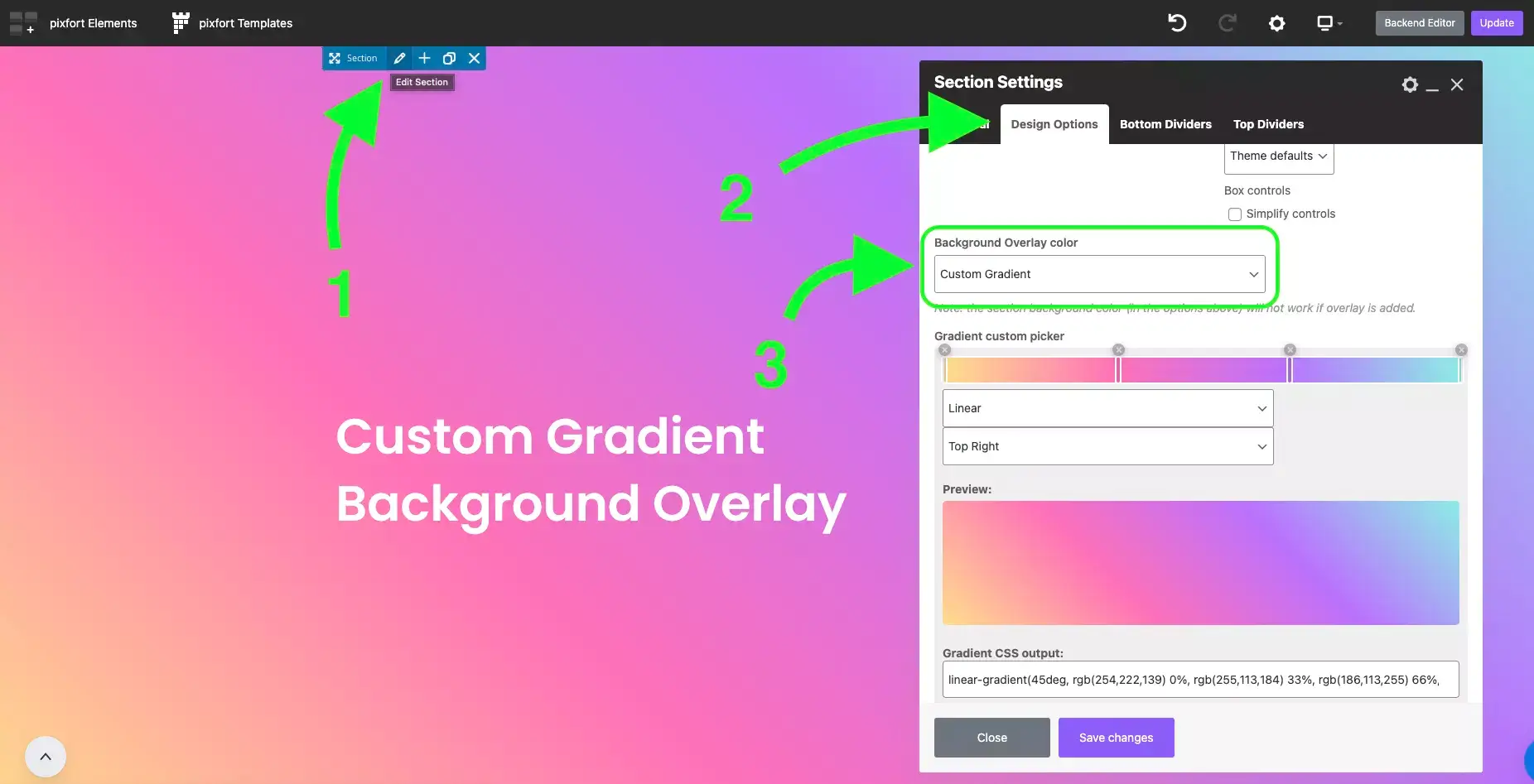This screenshot has height=784, width=1534.
Task: Click the scroll-to-top arrow button
Action: pos(46,757)
